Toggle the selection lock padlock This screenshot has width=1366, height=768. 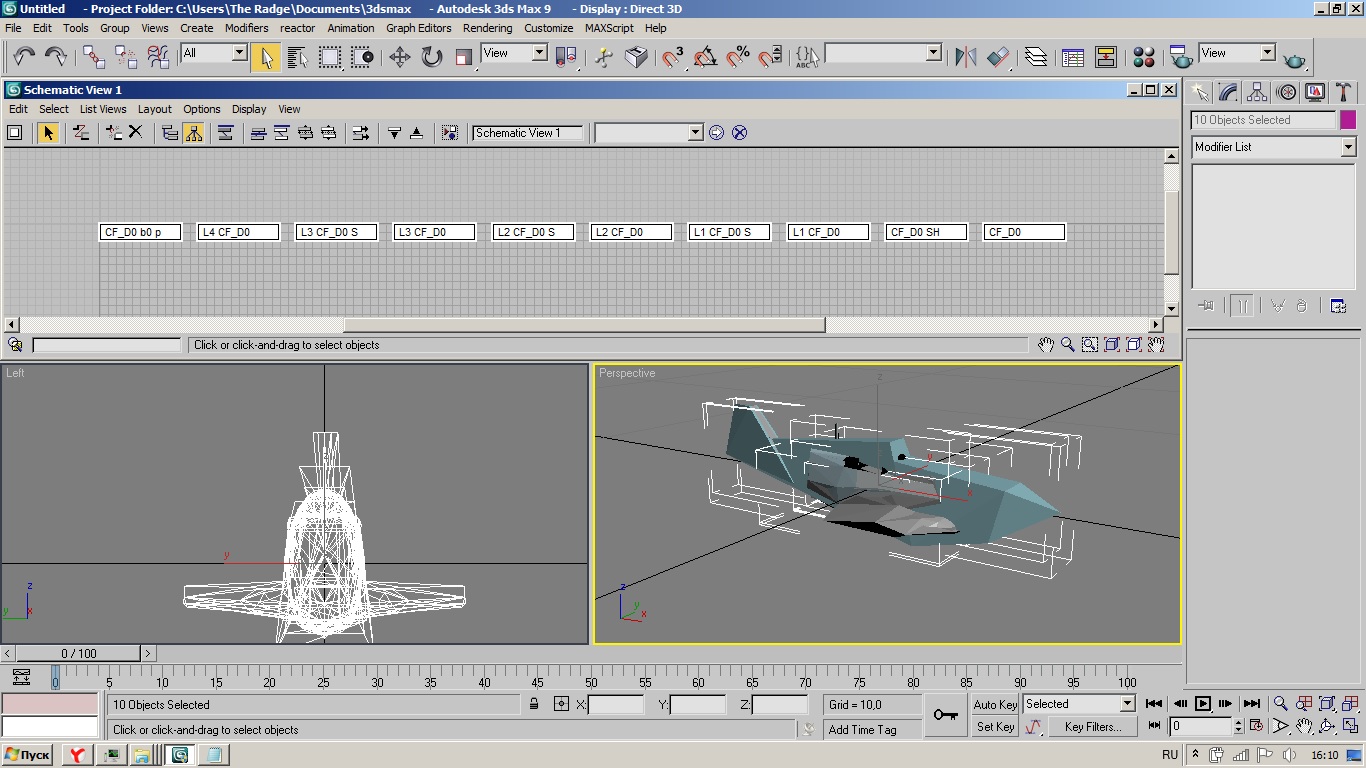click(534, 704)
